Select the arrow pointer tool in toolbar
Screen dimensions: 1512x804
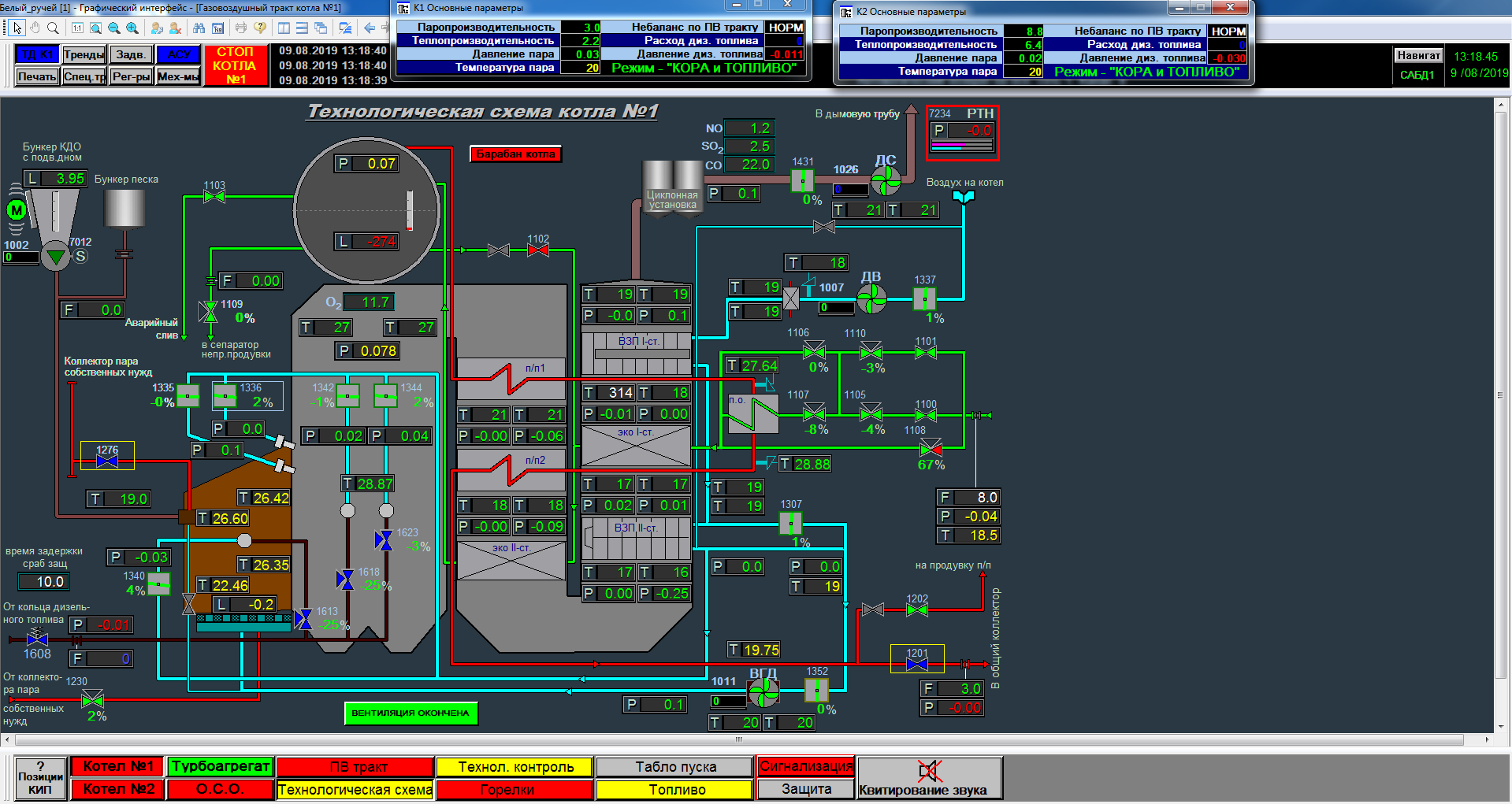pyautogui.click(x=17, y=28)
